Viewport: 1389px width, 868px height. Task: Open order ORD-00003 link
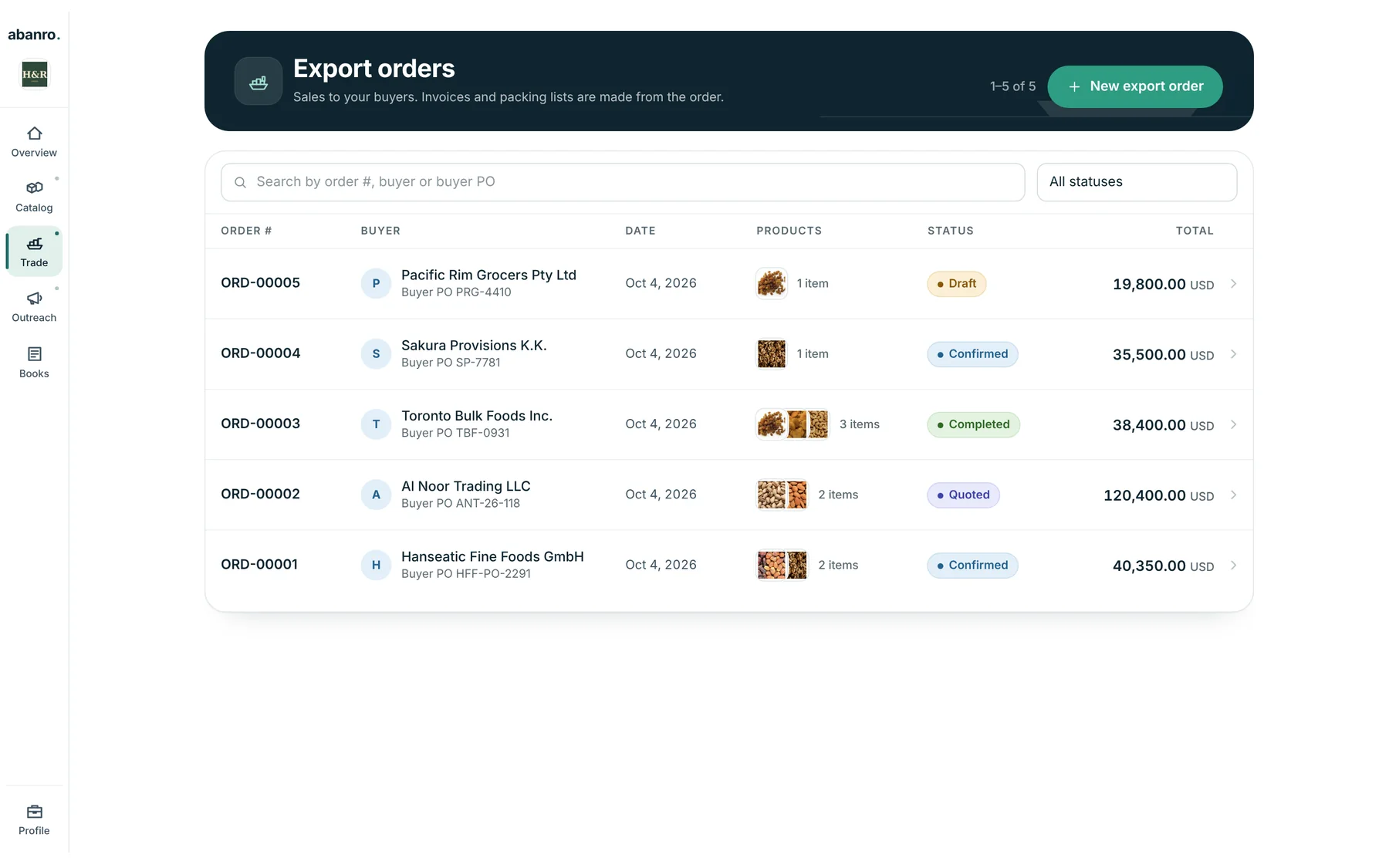click(260, 424)
